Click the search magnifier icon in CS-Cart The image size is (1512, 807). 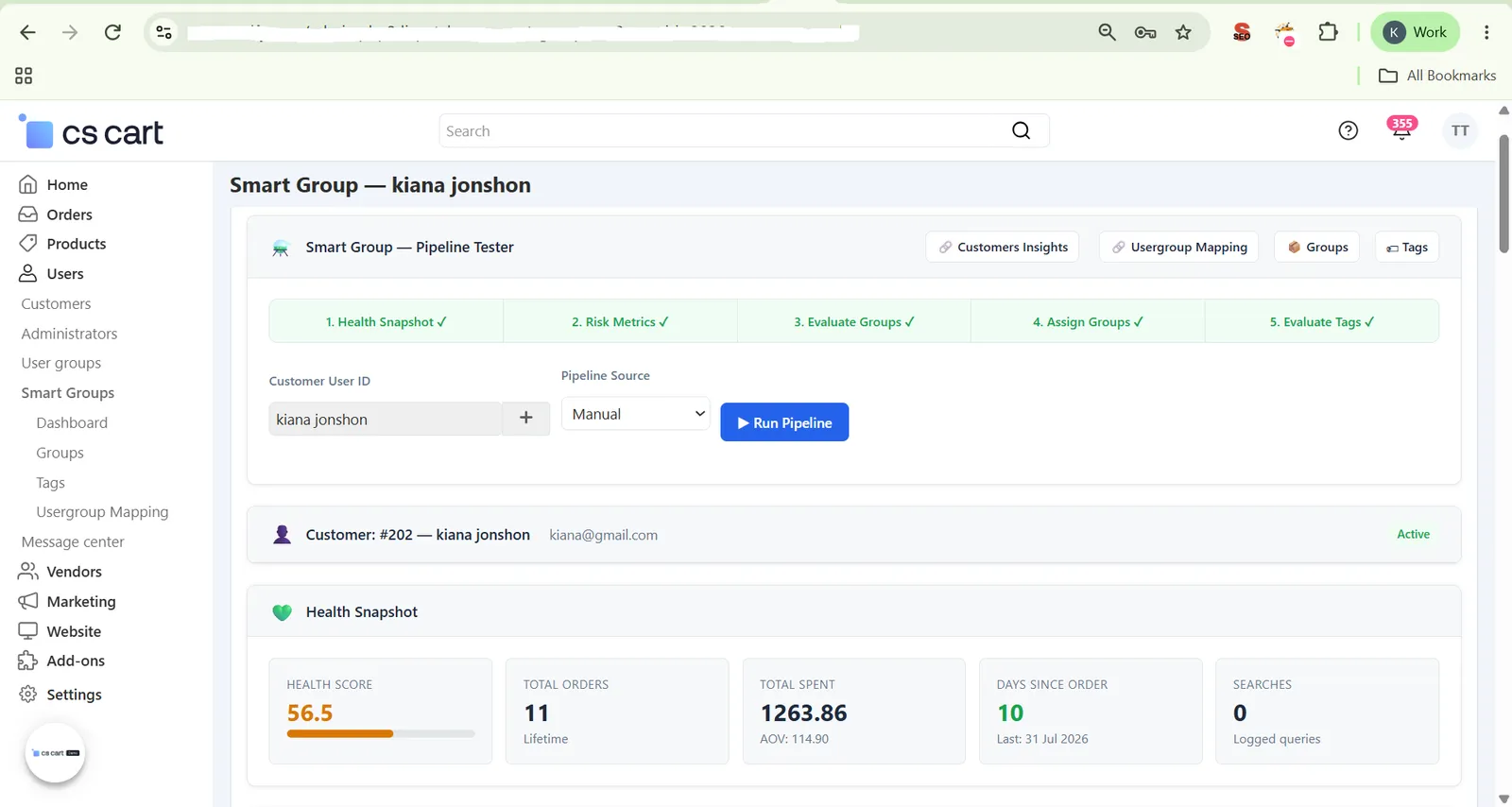click(x=1022, y=130)
